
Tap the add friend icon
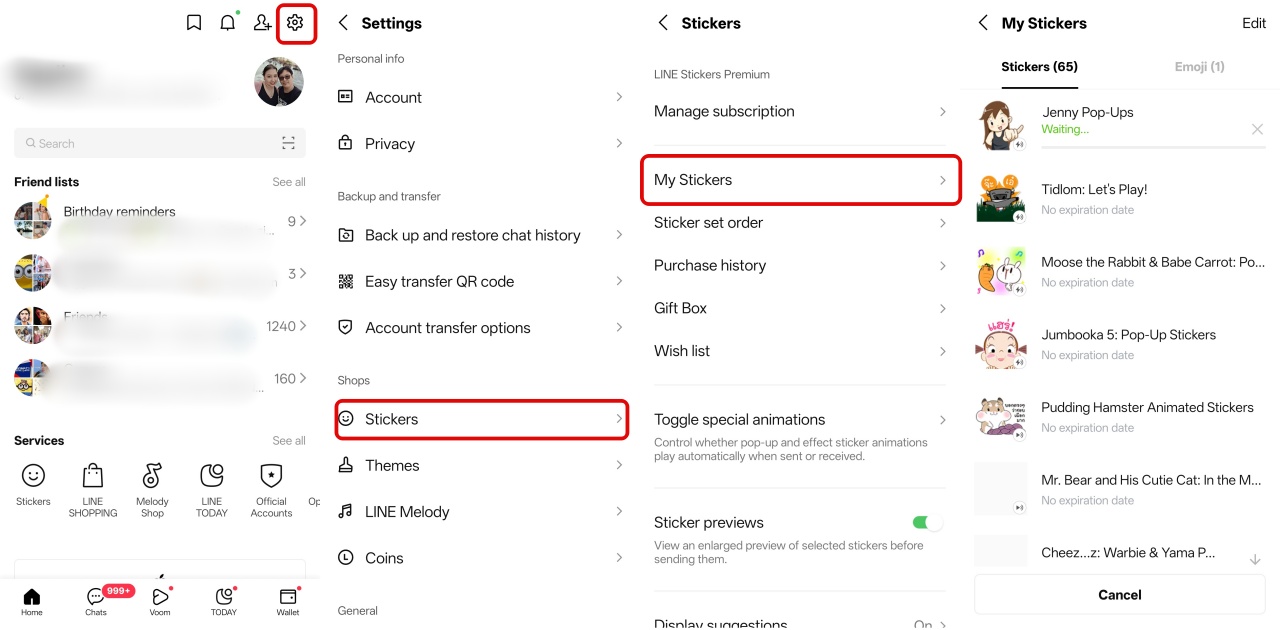pos(262,23)
